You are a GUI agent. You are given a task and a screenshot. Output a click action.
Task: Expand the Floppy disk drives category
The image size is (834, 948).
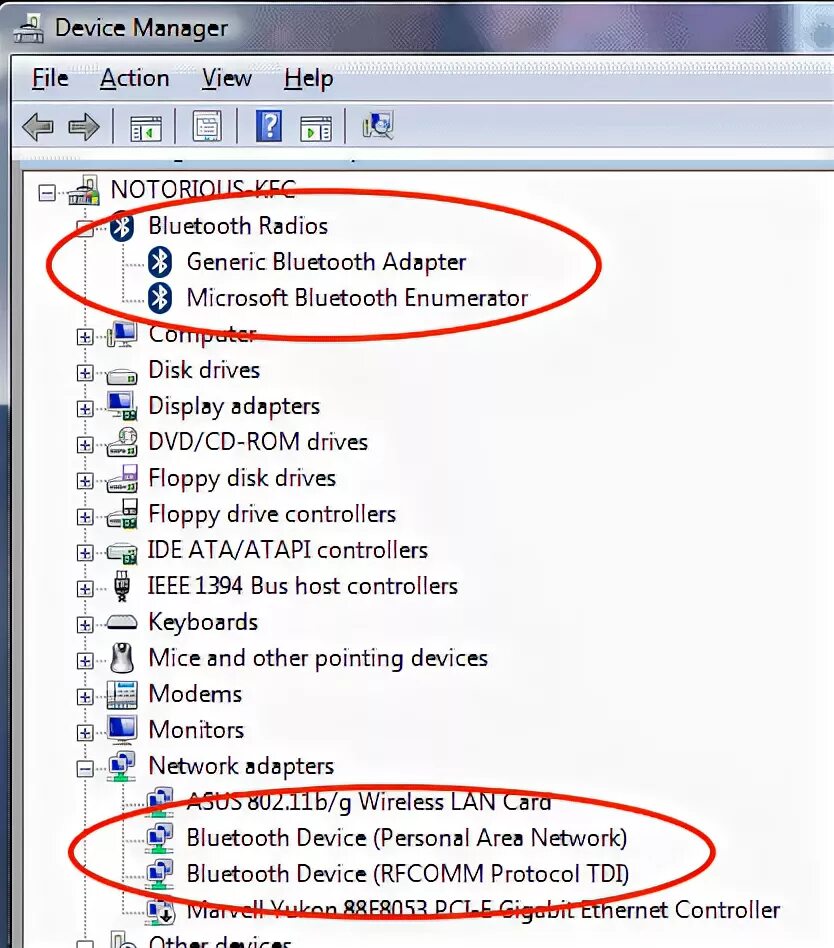(85, 481)
